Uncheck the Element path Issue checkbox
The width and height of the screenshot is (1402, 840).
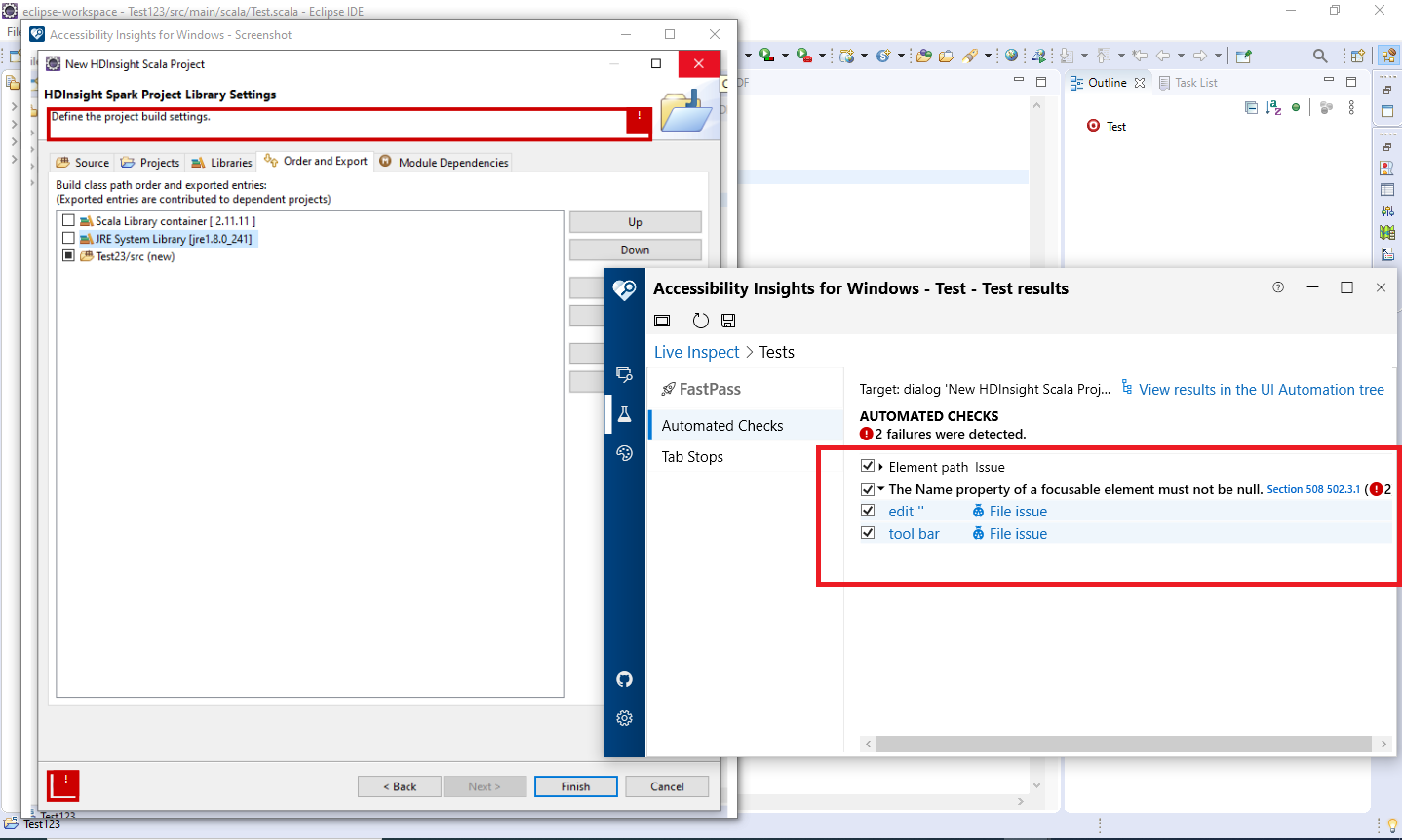[868, 466]
